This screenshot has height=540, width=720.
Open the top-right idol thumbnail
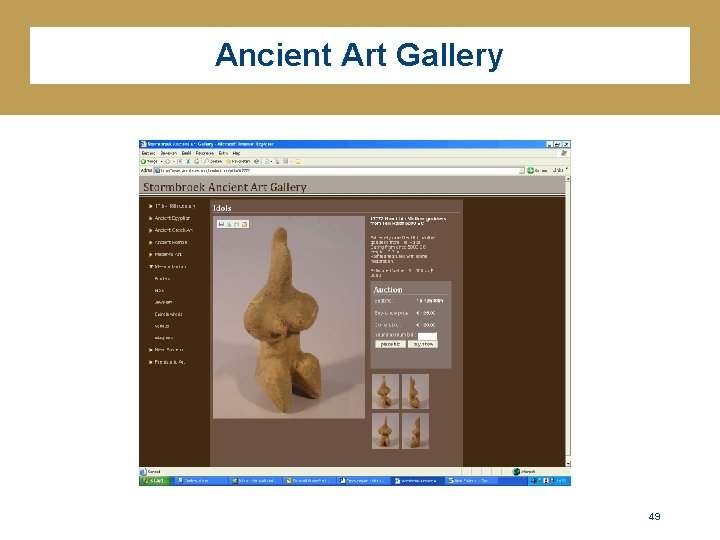click(416, 391)
